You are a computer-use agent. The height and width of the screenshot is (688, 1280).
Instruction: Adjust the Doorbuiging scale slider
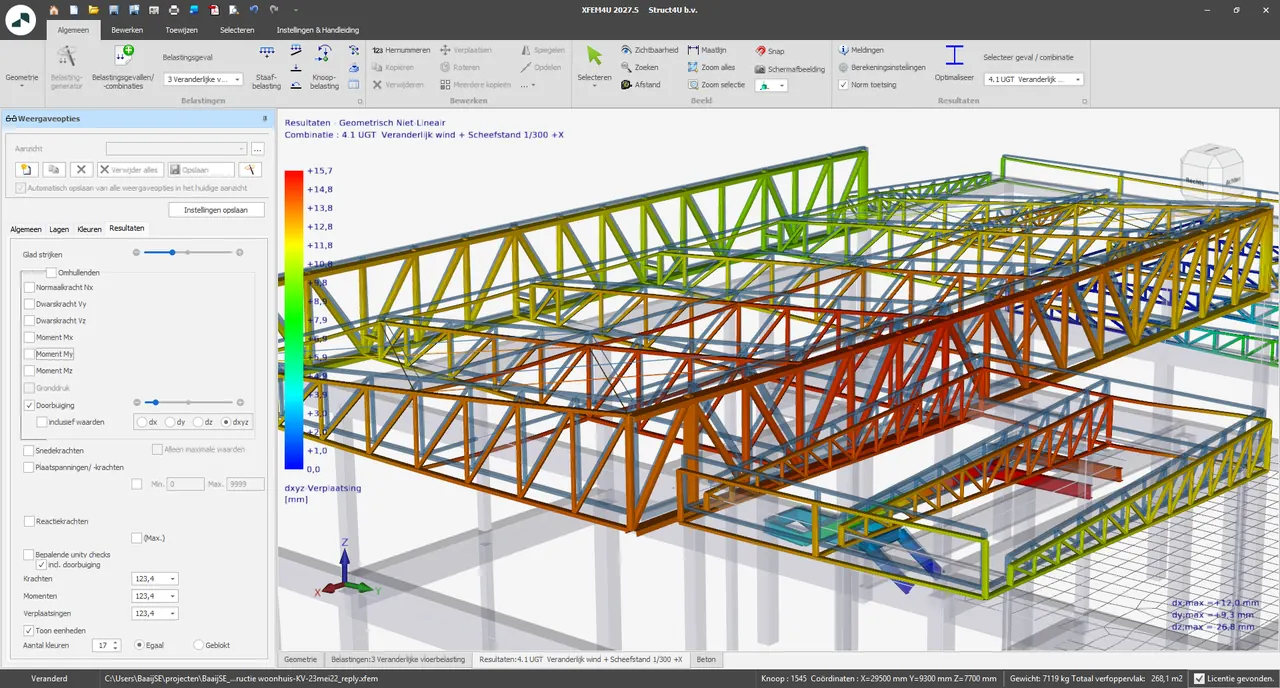pyautogui.click(x=155, y=403)
